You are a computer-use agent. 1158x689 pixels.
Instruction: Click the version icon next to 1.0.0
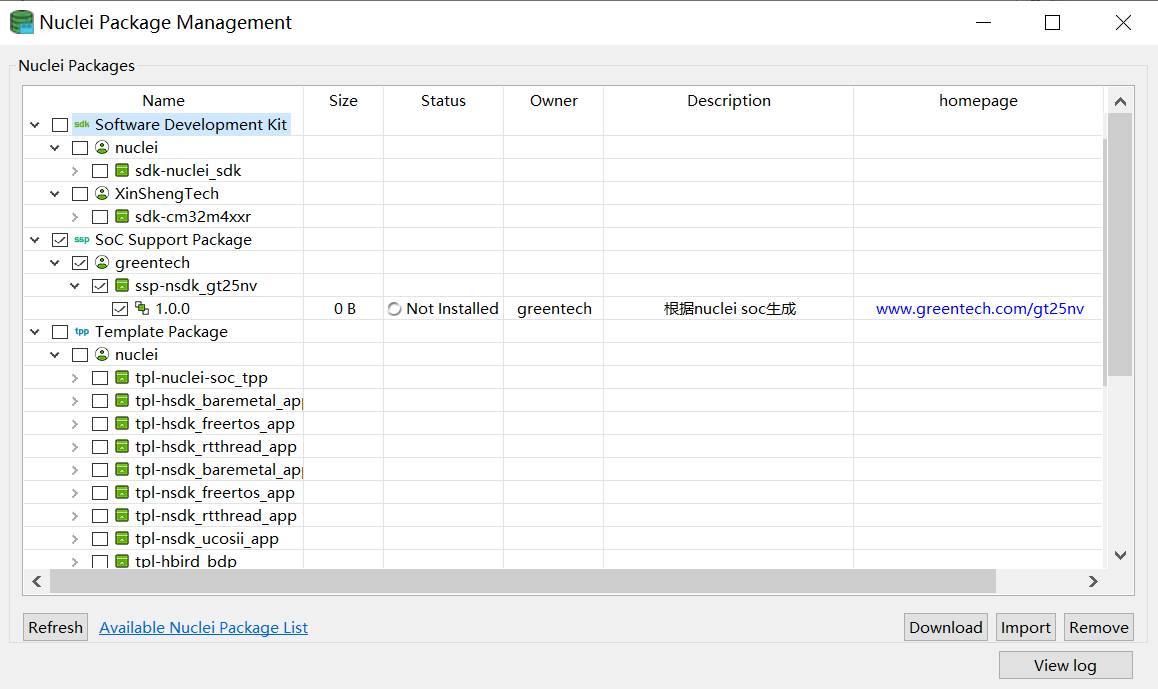(142, 309)
